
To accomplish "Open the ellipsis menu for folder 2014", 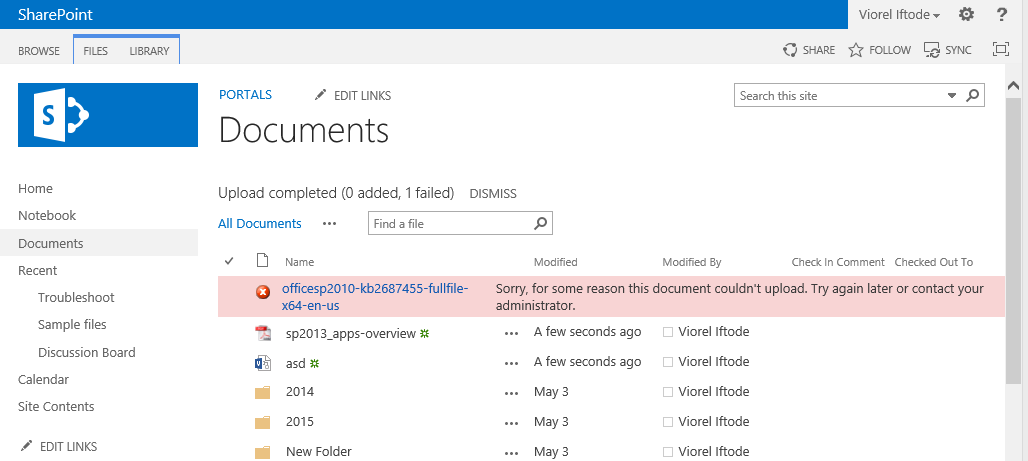I will (511, 393).
